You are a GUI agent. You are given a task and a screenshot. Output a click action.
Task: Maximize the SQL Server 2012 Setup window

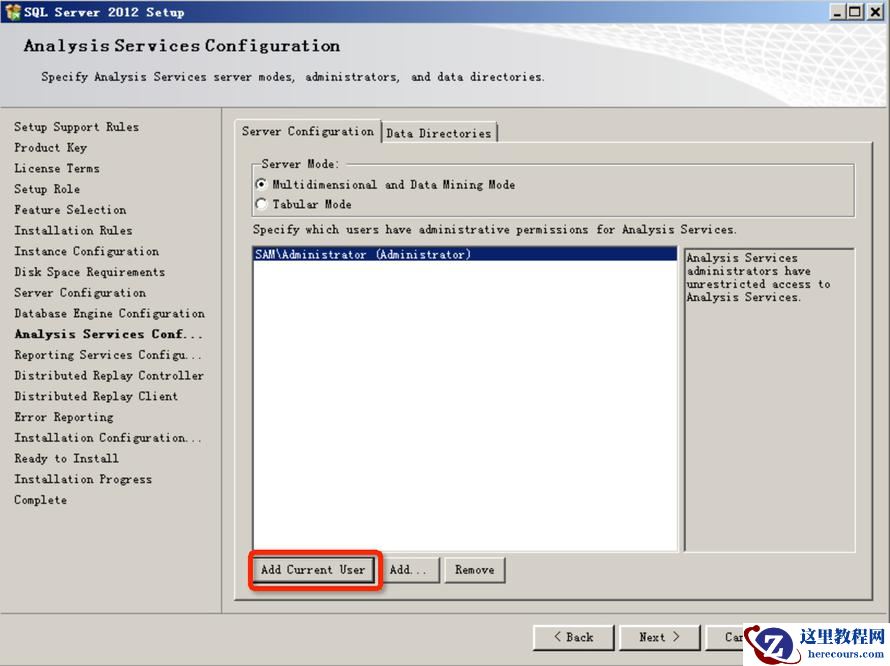(x=854, y=12)
